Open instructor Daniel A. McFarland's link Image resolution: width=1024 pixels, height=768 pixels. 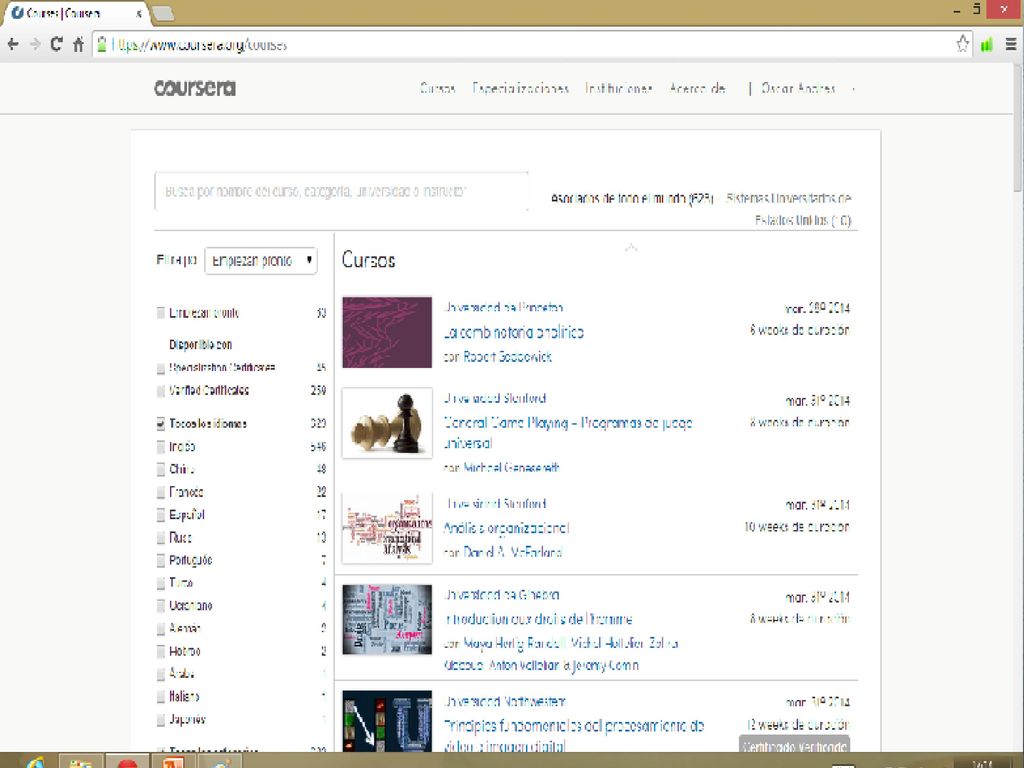513,552
